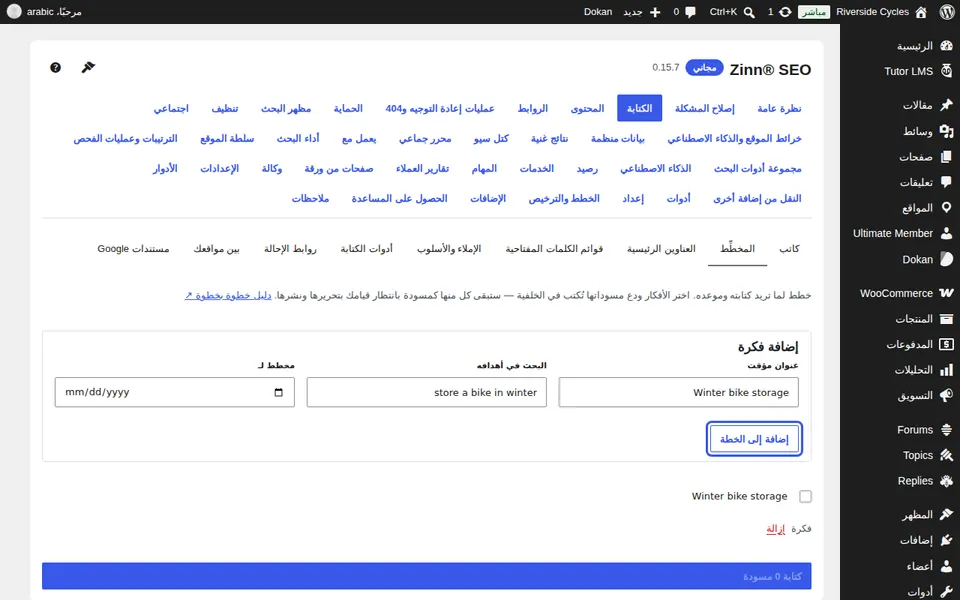Image resolution: width=960 pixels, height=600 pixels.
Task: Click the المظهر appearance brush icon
Action: click(947, 515)
